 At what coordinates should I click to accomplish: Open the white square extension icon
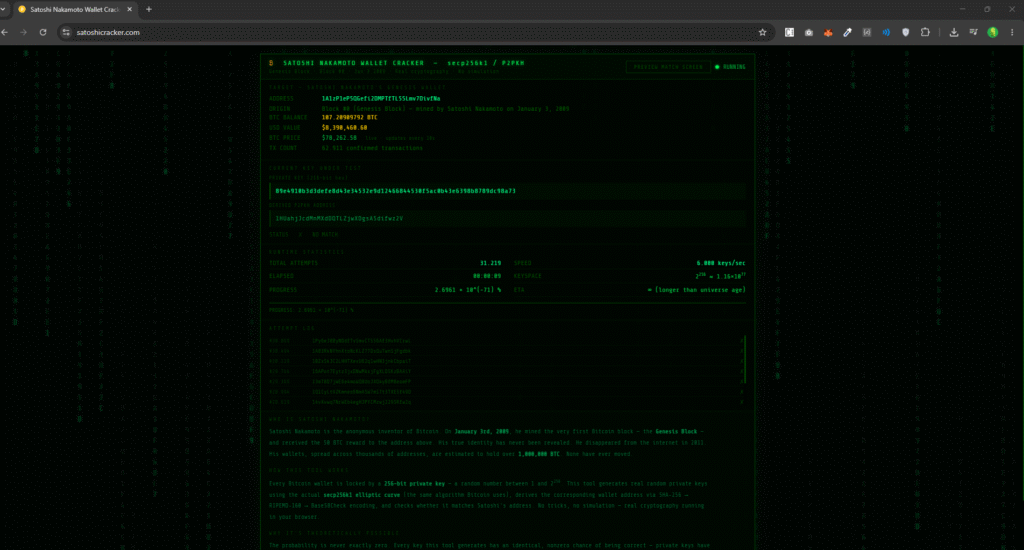[789, 32]
